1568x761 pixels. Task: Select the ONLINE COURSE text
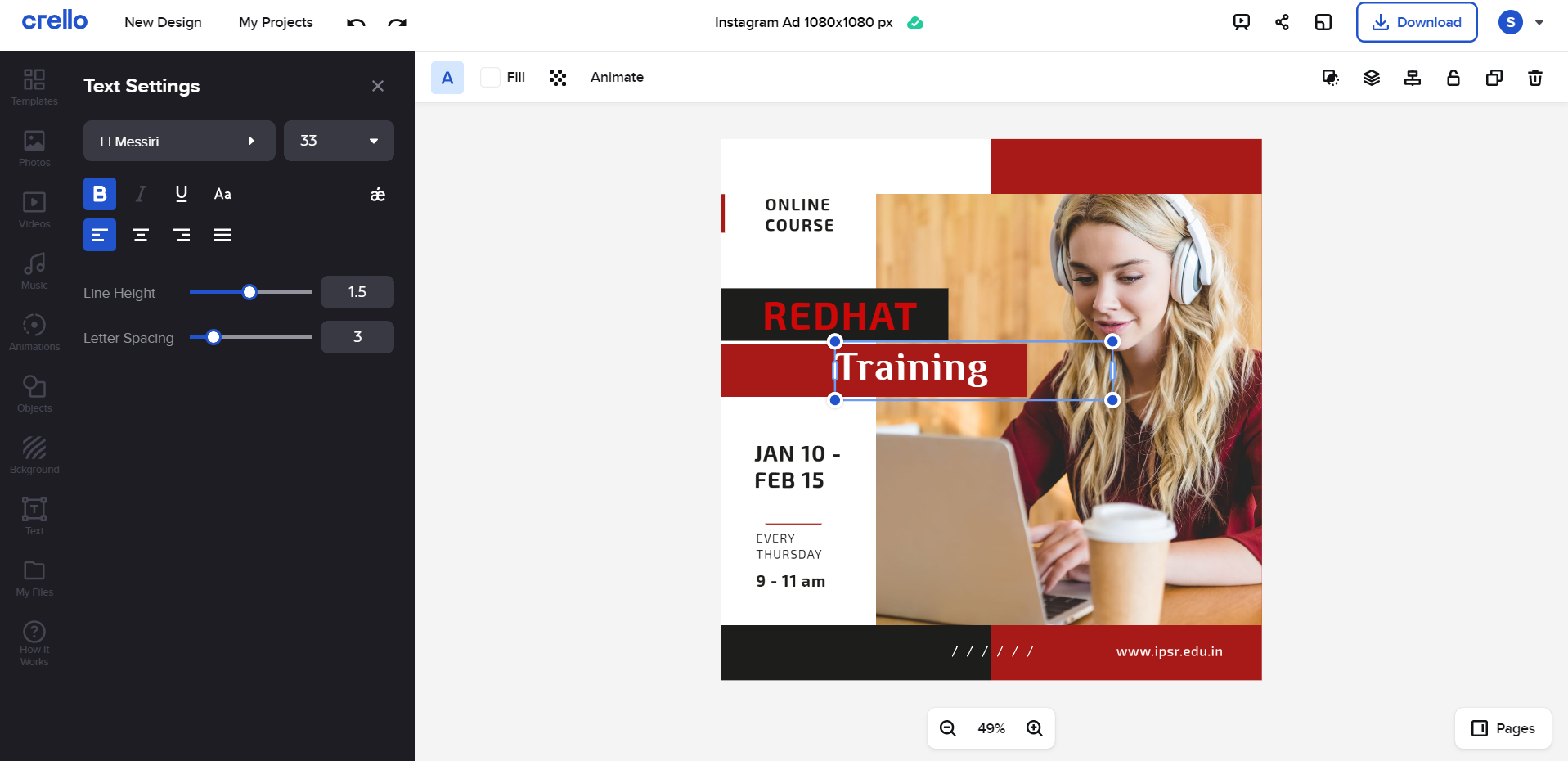point(799,215)
